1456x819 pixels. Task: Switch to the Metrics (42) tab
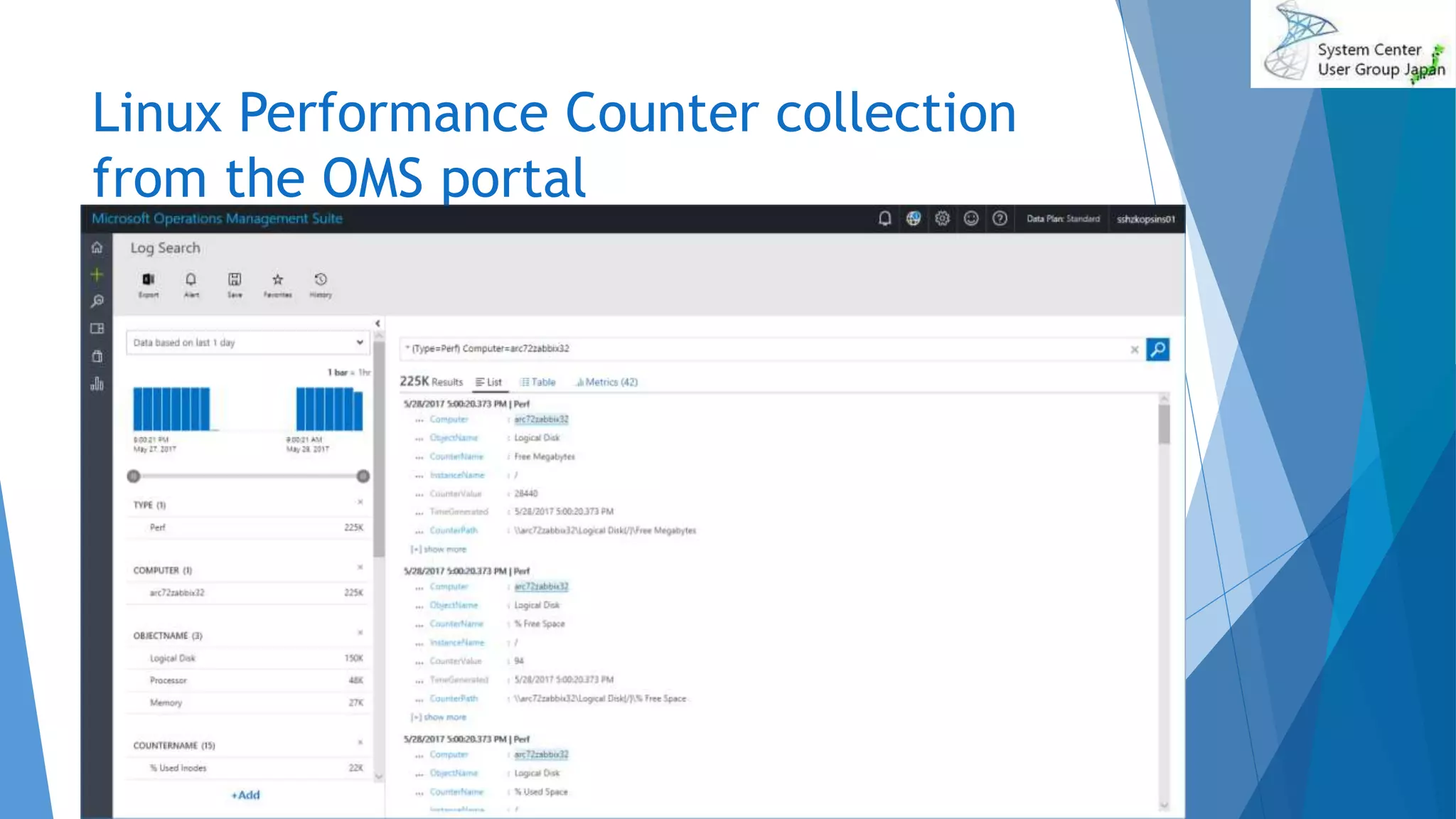(606, 382)
